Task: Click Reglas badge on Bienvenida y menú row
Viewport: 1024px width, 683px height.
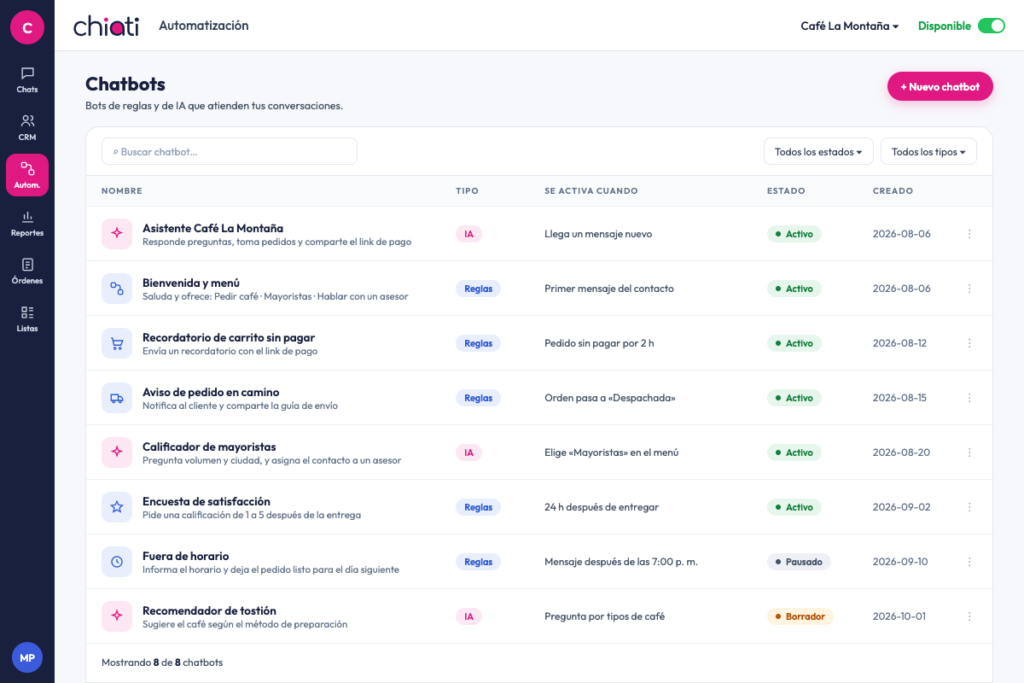Action: click(x=478, y=289)
